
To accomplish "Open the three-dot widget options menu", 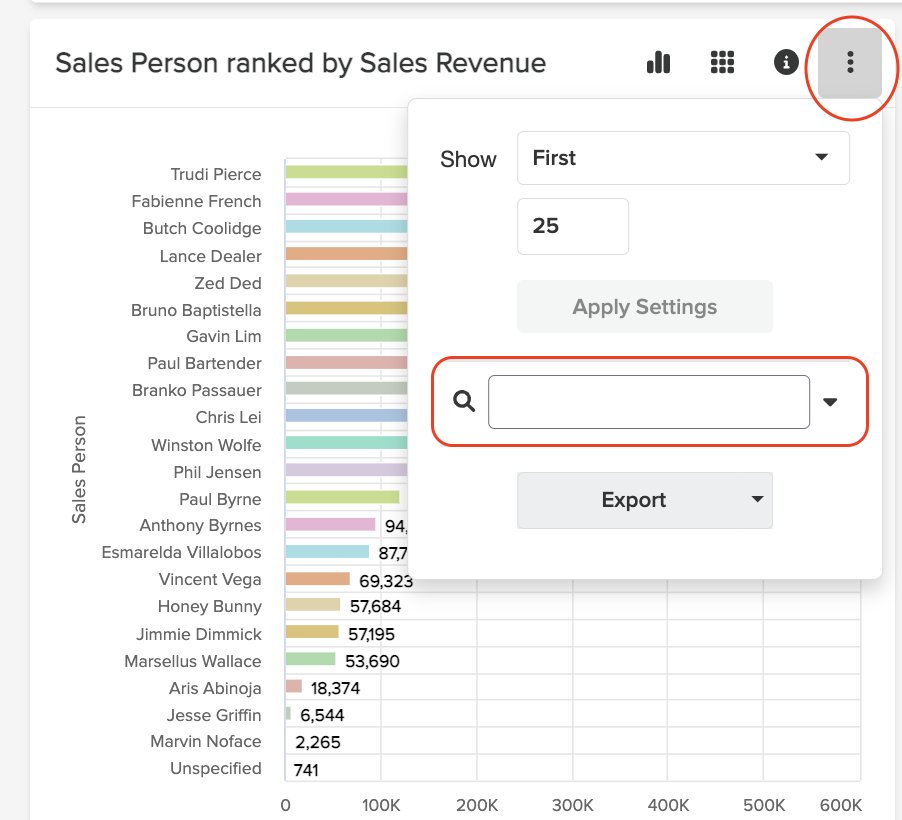I will (849, 62).
